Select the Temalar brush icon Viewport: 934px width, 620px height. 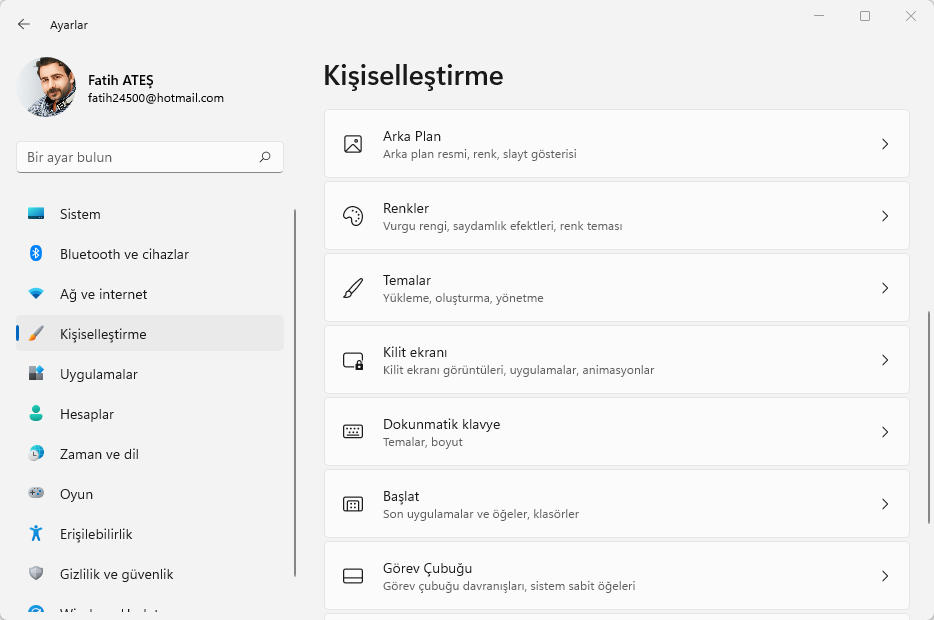[x=352, y=287]
